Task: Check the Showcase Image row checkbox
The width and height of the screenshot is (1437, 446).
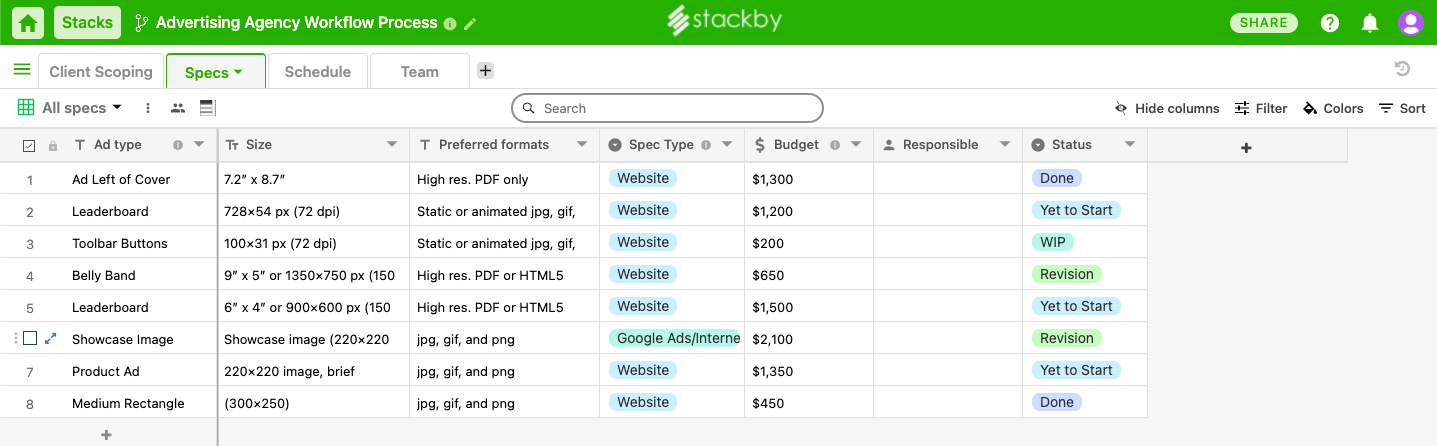Action: click(x=30, y=338)
